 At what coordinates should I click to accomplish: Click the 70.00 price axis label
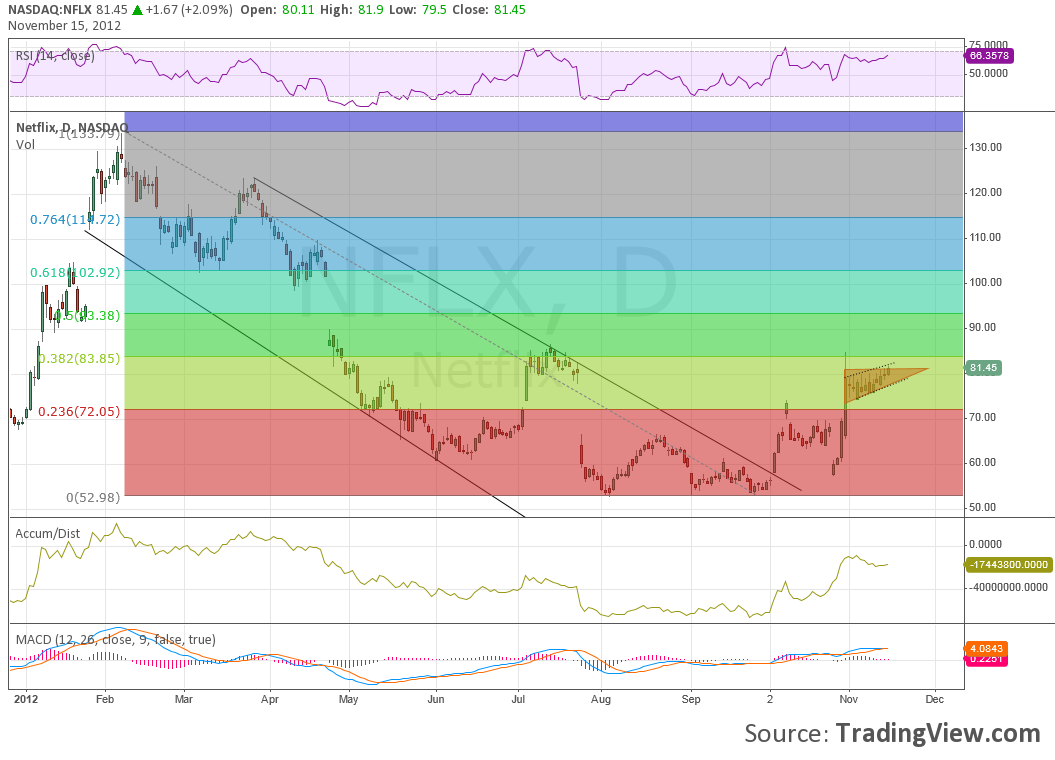982,417
